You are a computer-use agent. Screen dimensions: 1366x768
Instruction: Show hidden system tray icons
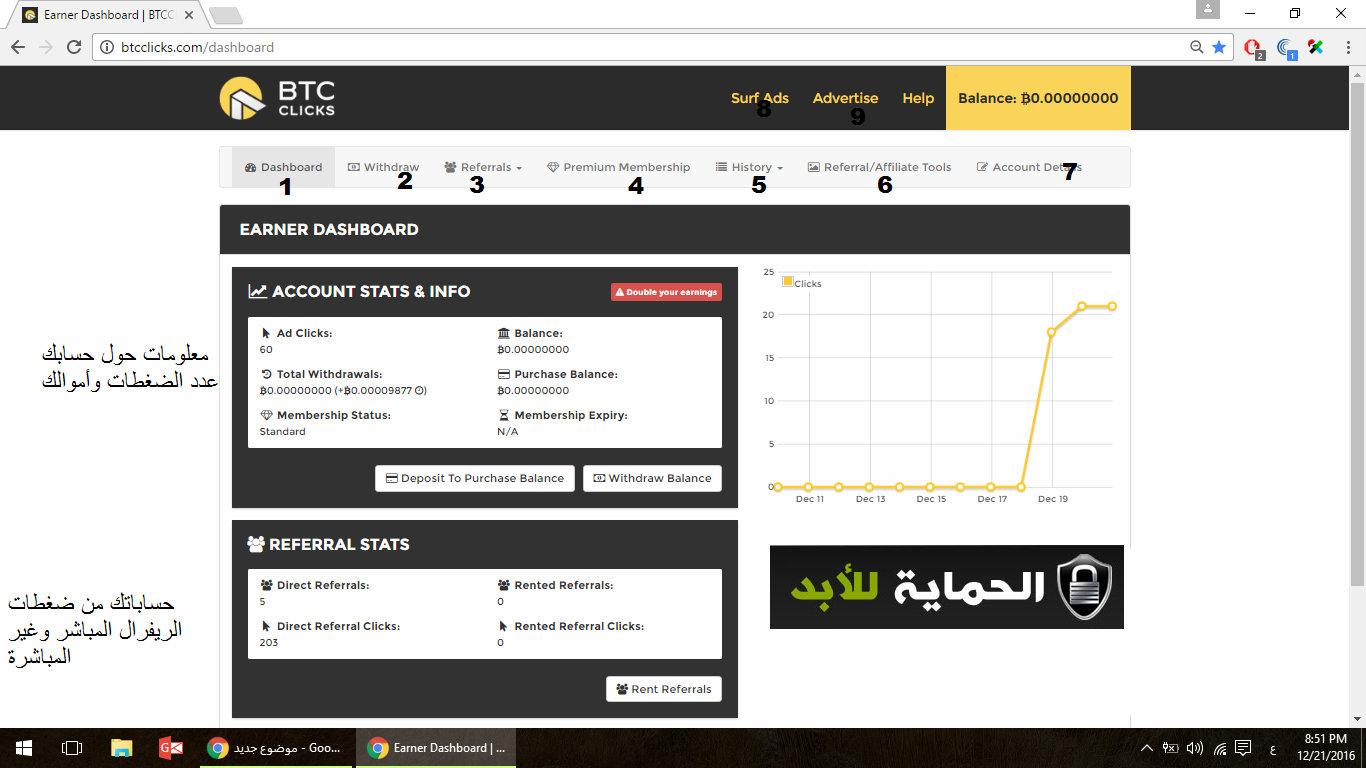[1146, 748]
